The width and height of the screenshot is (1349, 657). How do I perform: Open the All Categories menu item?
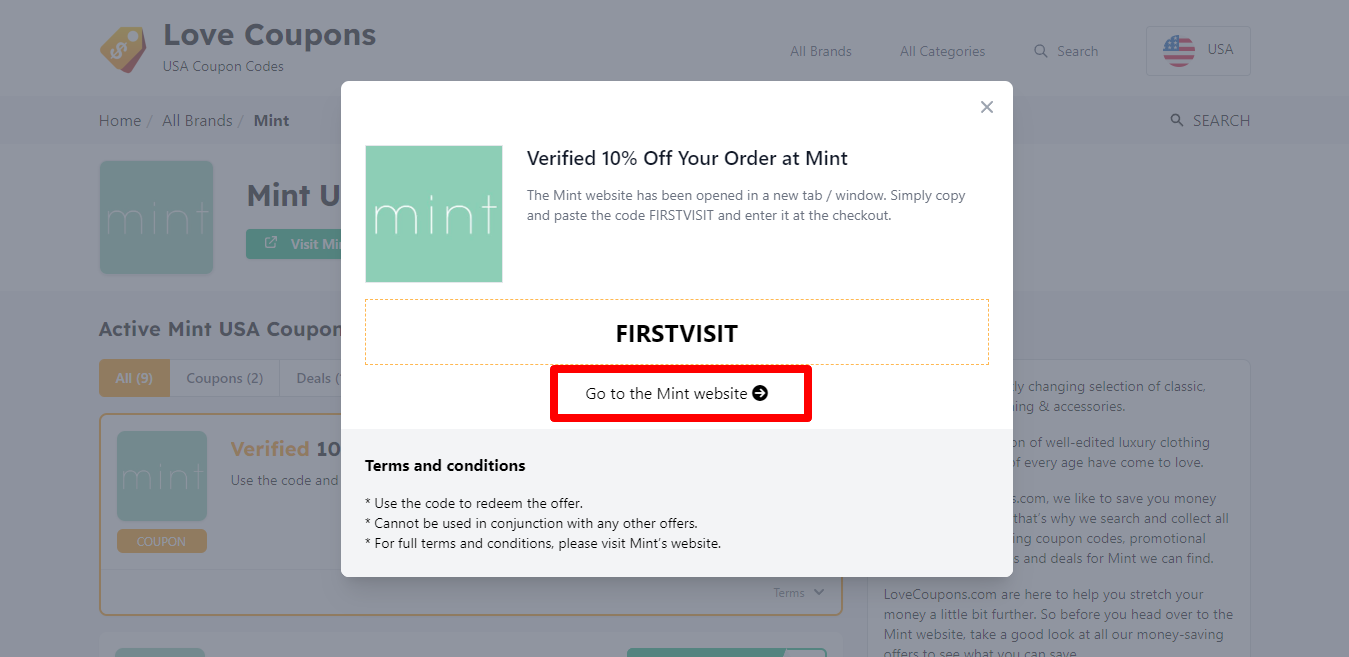942,51
